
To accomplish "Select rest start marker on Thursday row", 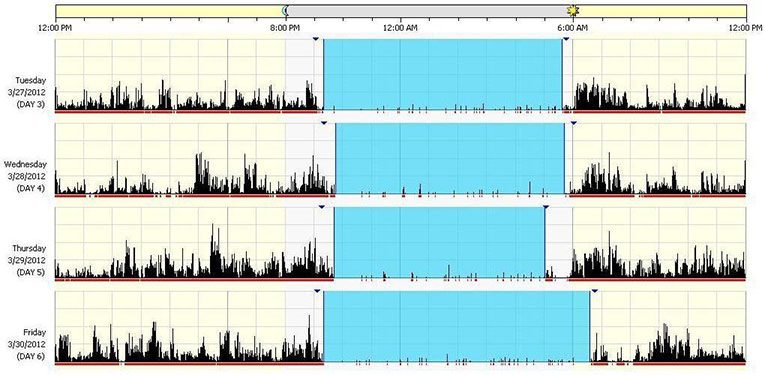I will [322, 207].
